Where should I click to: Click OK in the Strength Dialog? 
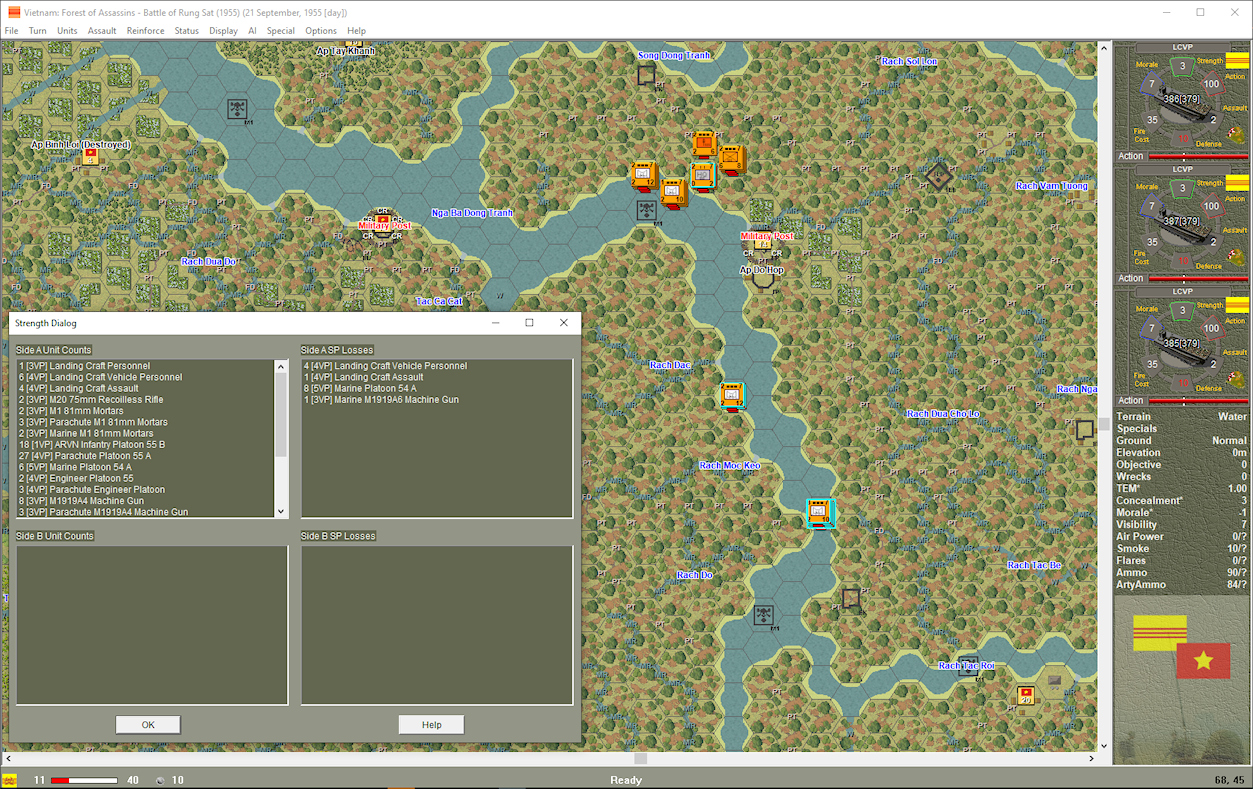[x=148, y=725]
